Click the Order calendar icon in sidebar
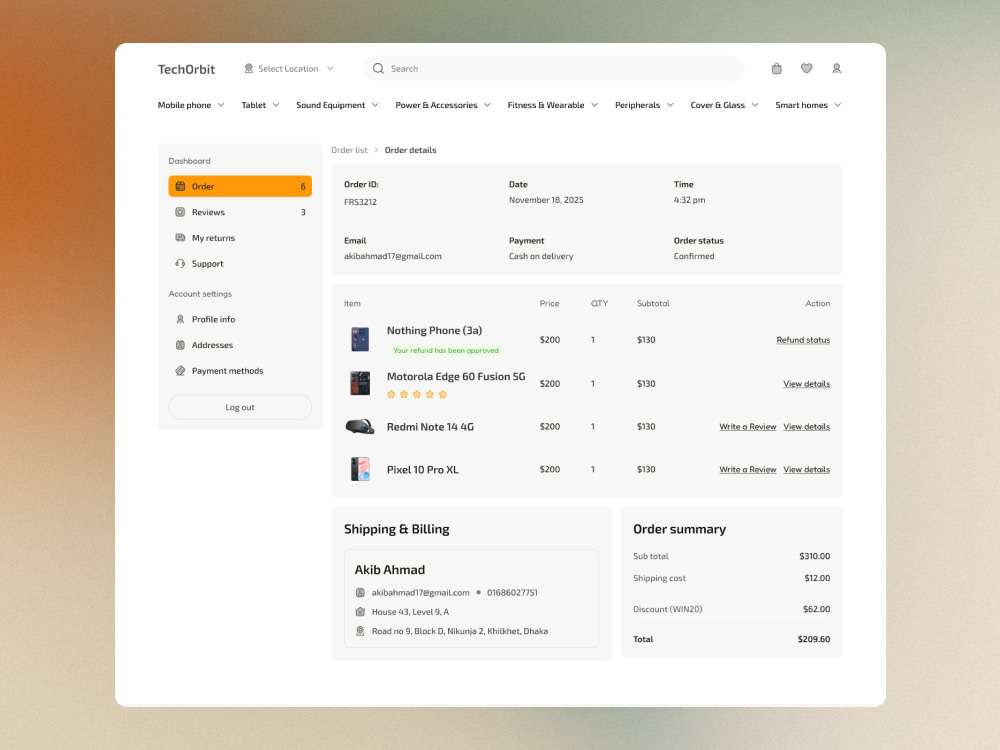 click(x=180, y=186)
